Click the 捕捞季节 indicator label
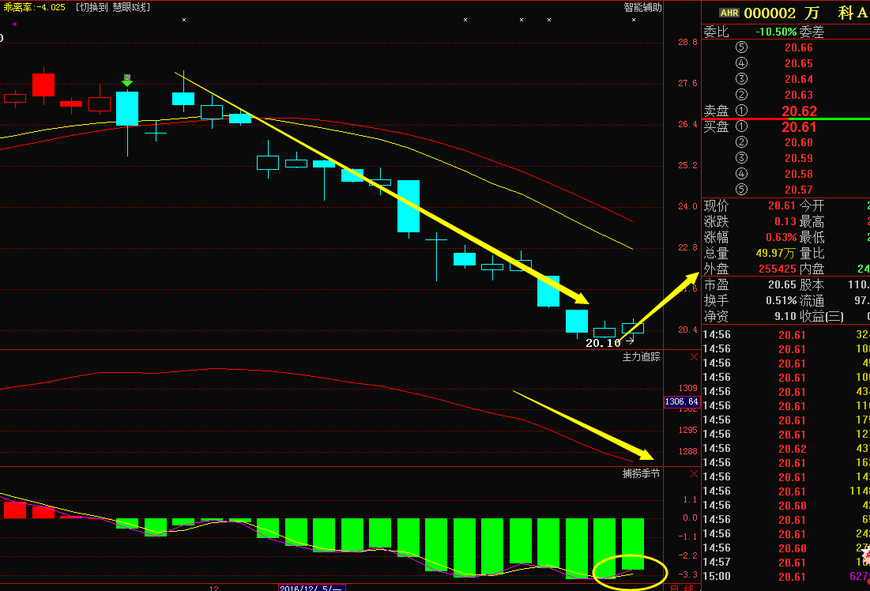Image resolution: width=870 pixels, height=591 pixels. tap(641, 473)
